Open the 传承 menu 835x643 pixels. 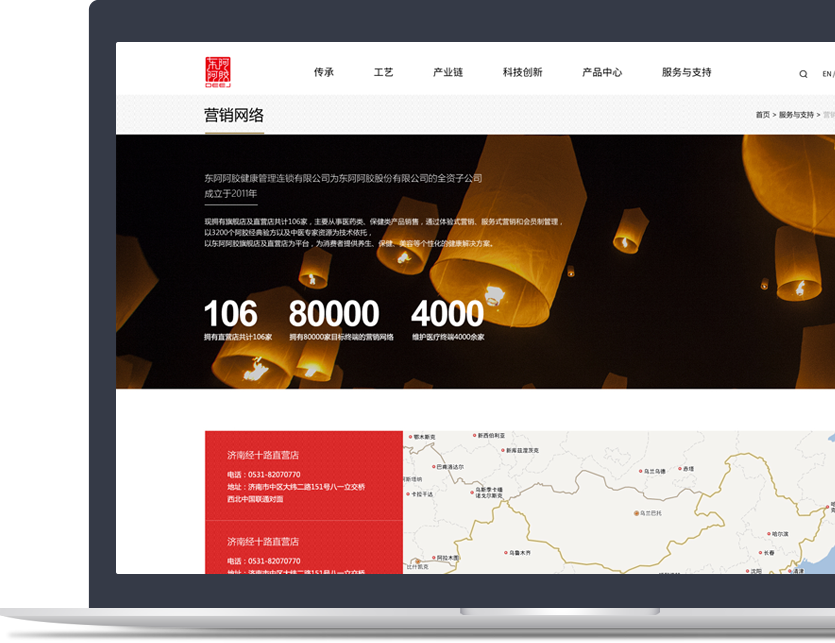pos(324,72)
